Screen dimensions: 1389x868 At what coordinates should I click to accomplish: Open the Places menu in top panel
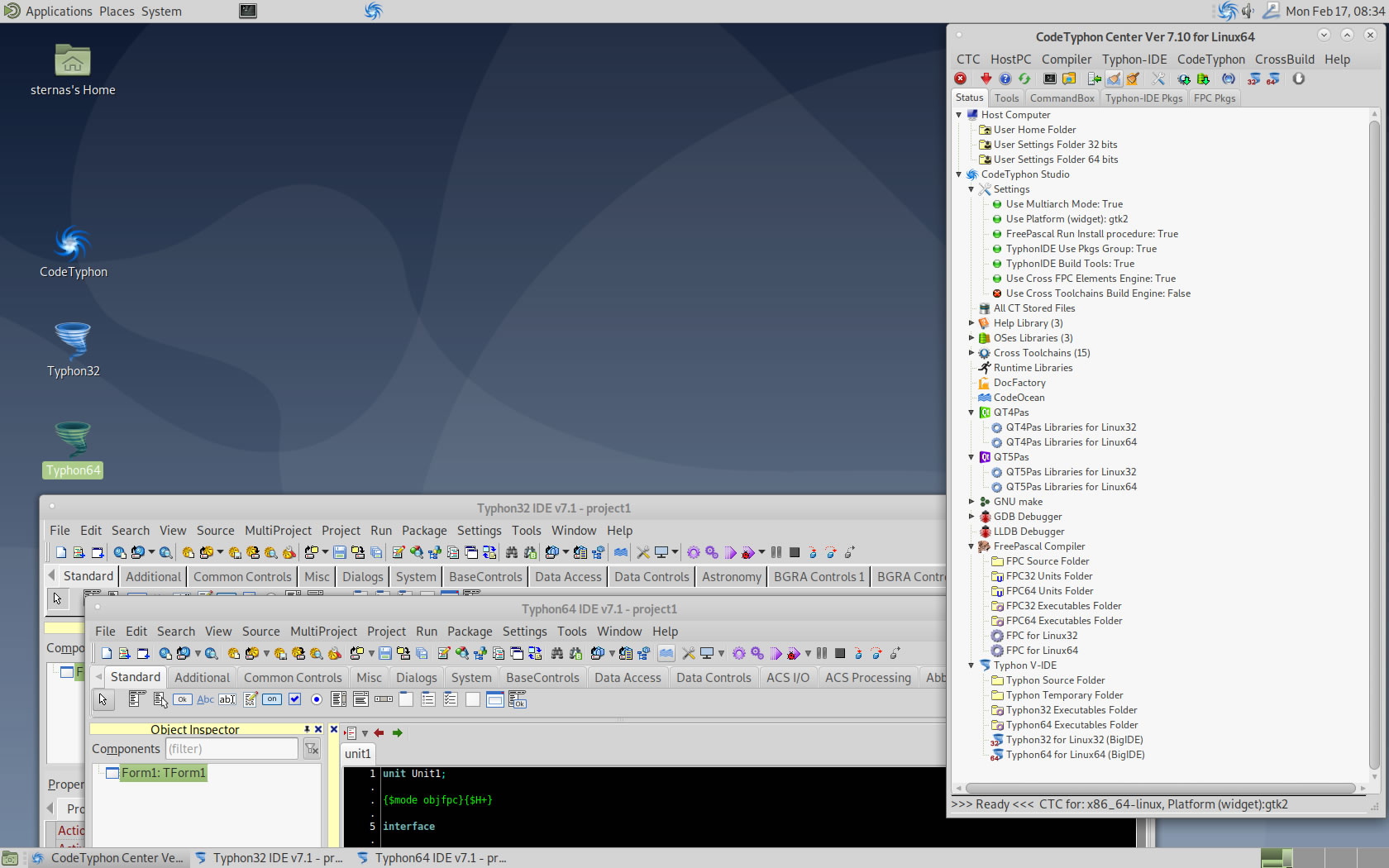point(117,12)
